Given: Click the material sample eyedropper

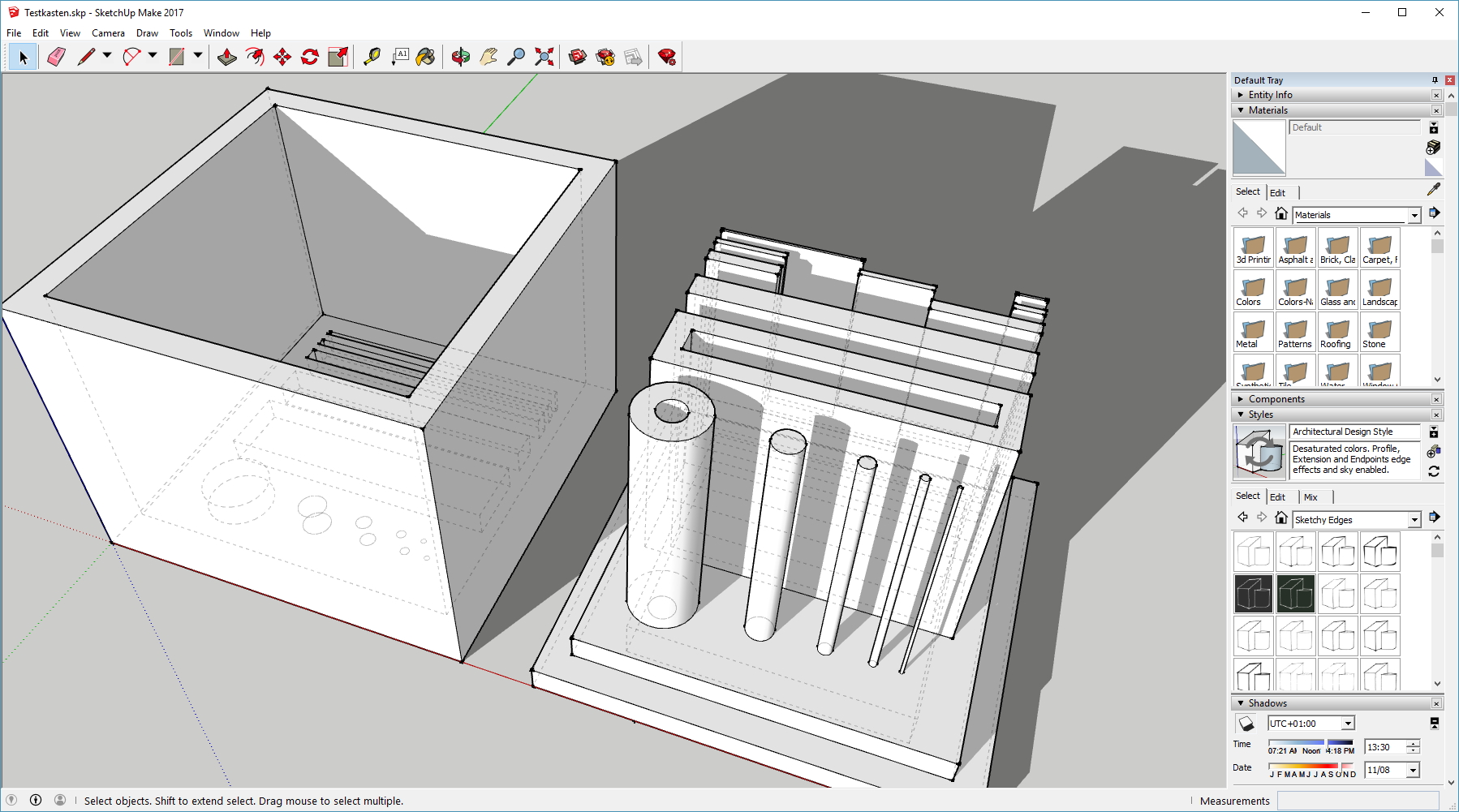Looking at the screenshot, I should (1434, 189).
